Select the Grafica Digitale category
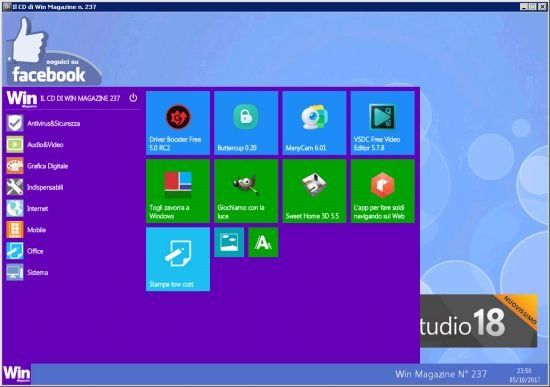The image size is (550, 387). [x=47, y=166]
